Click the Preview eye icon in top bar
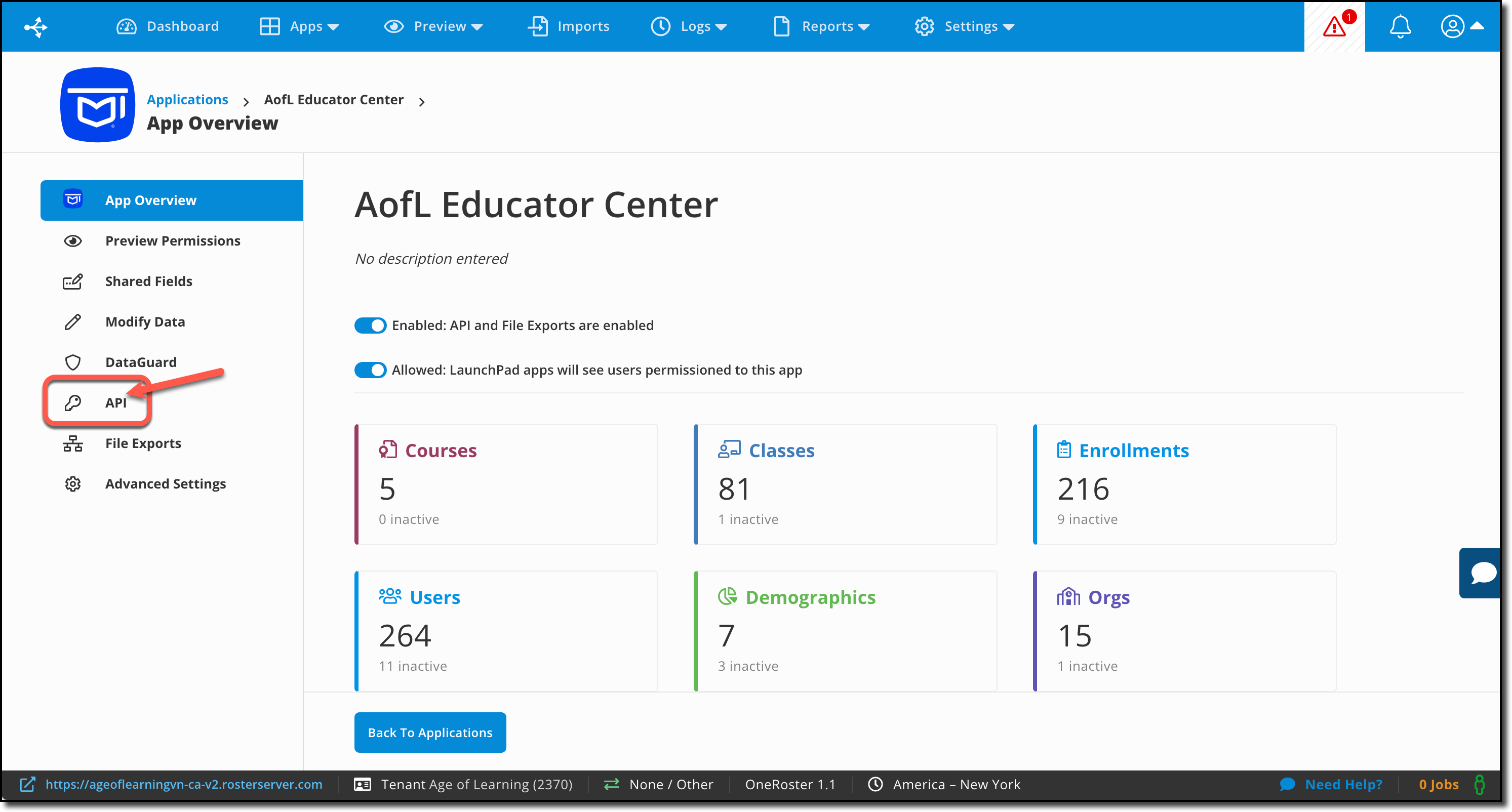 click(394, 26)
